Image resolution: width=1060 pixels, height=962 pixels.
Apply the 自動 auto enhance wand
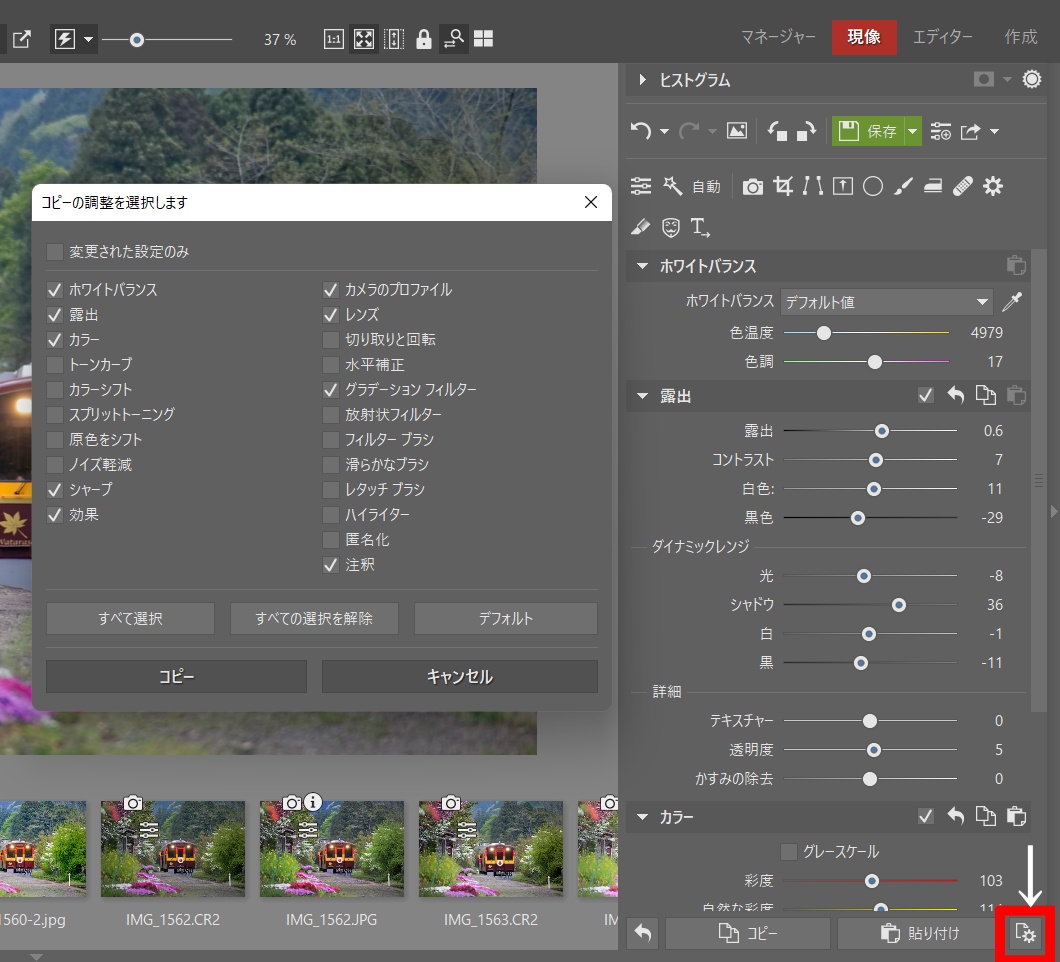[x=692, y=186]
